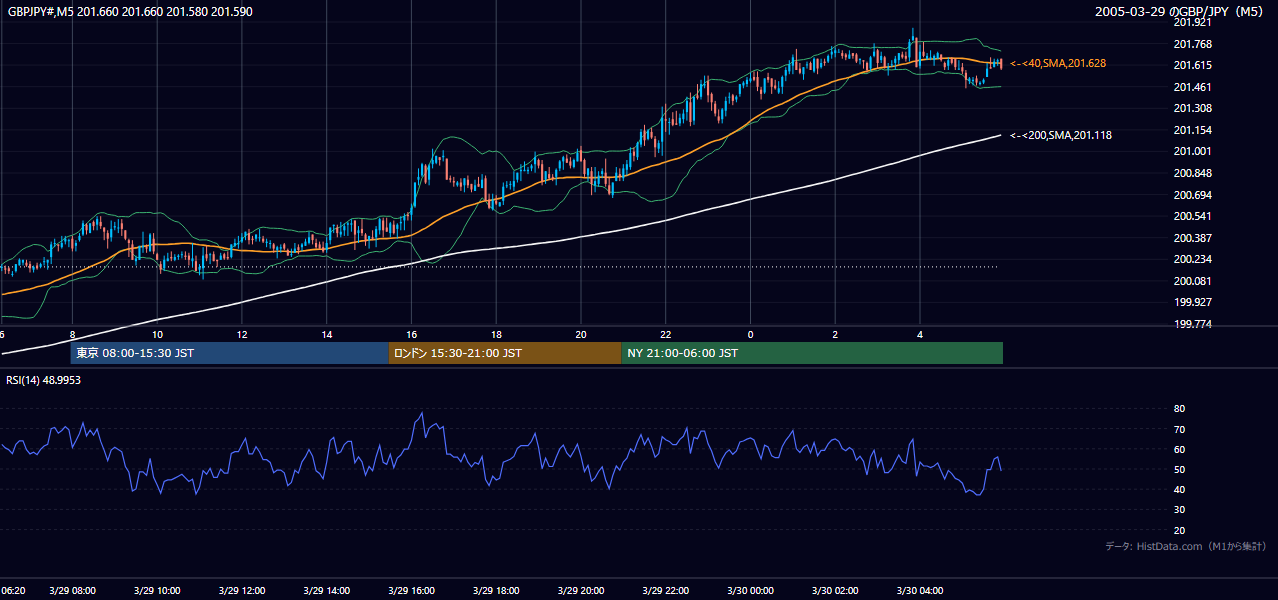Click price axis level 201.001
Screen dimensions: 1278x600
[x=1192, y=151]
